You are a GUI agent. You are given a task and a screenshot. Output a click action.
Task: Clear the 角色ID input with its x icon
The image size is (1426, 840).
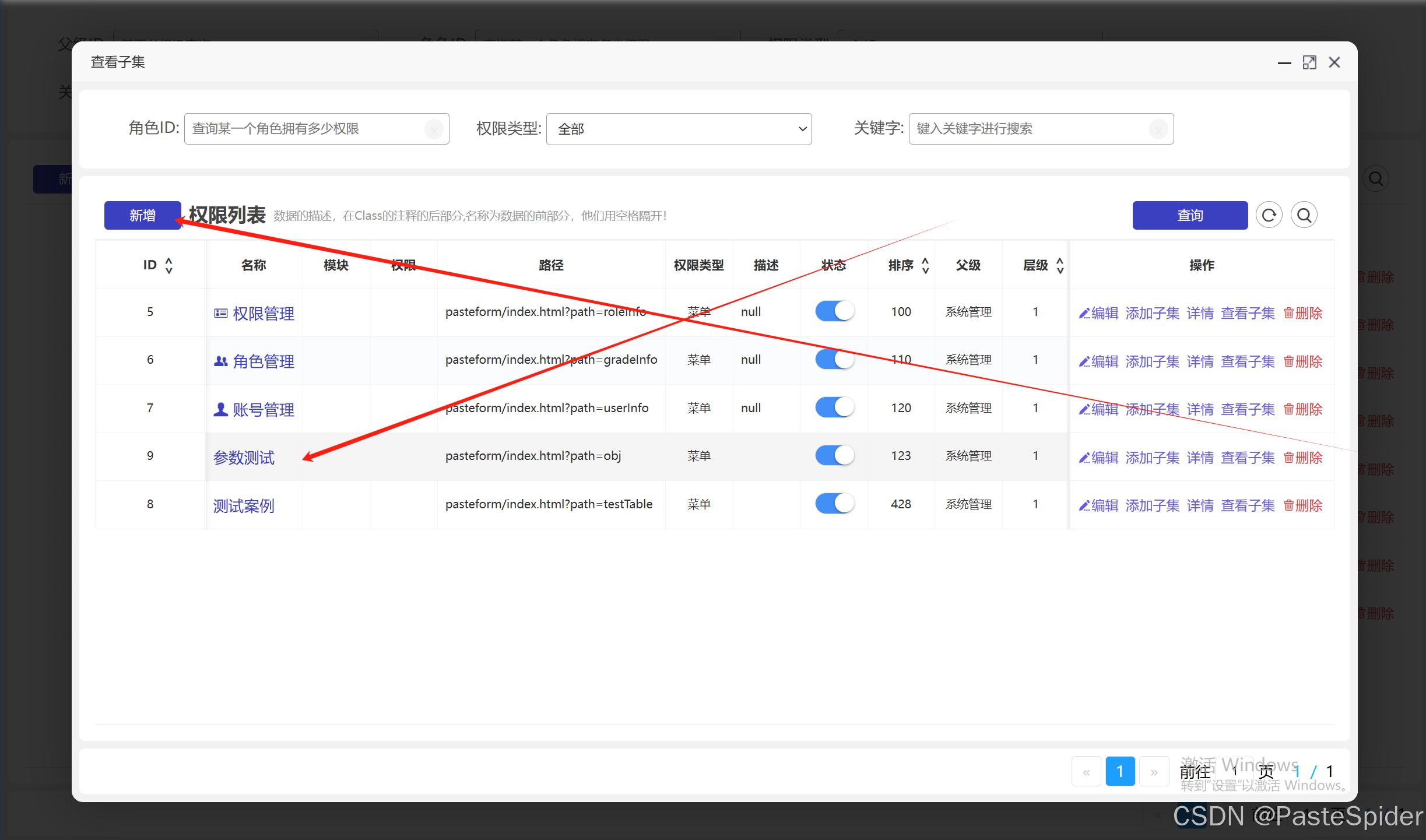[434, 129]
